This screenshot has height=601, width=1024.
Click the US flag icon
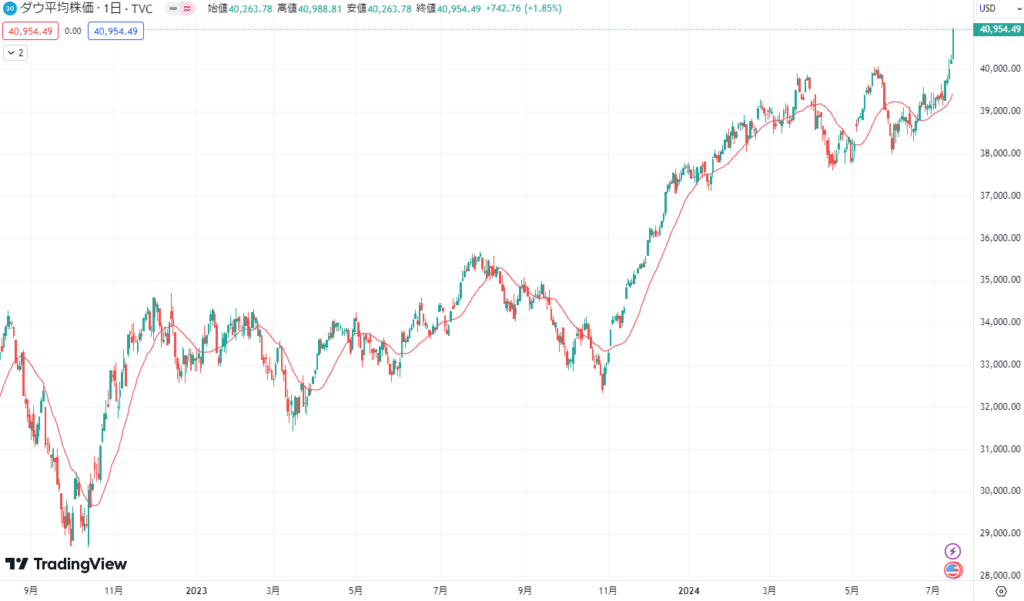click(952, 570)
